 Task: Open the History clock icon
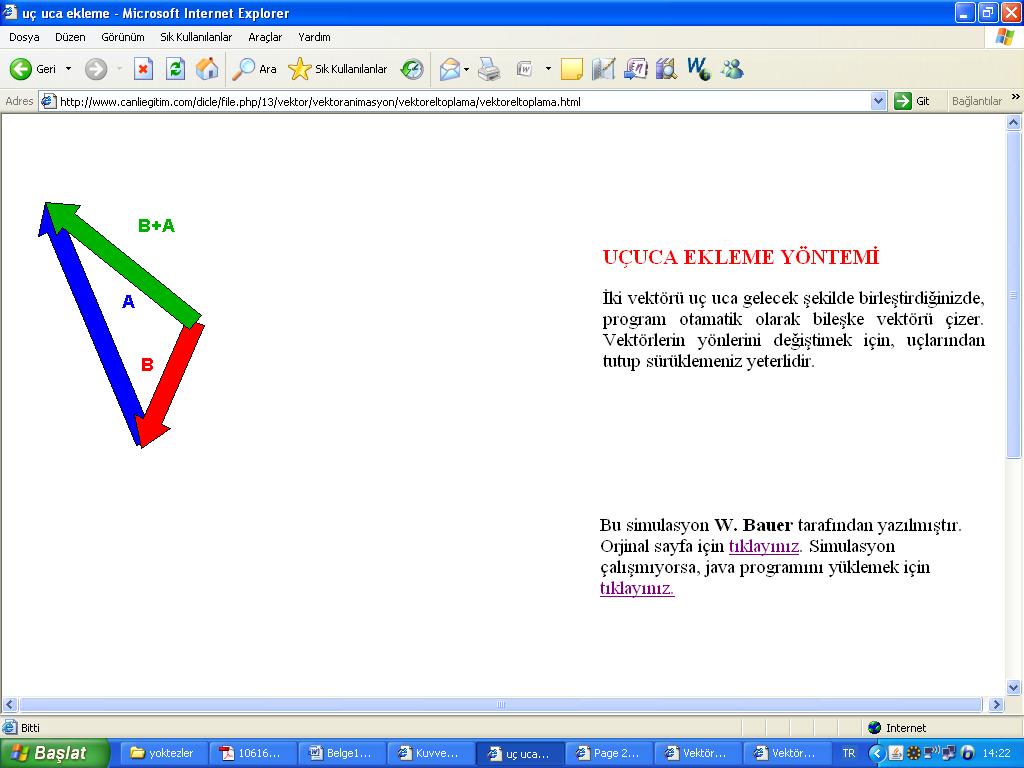pos(412,69)
